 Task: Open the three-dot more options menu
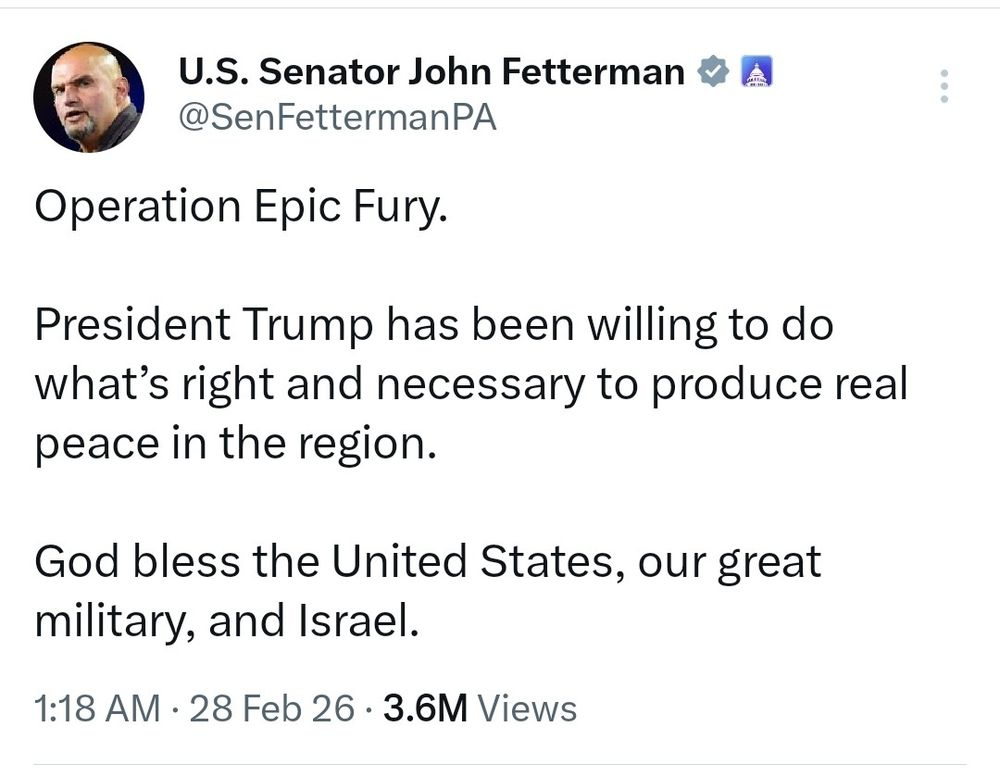click(x=943, y=87)
